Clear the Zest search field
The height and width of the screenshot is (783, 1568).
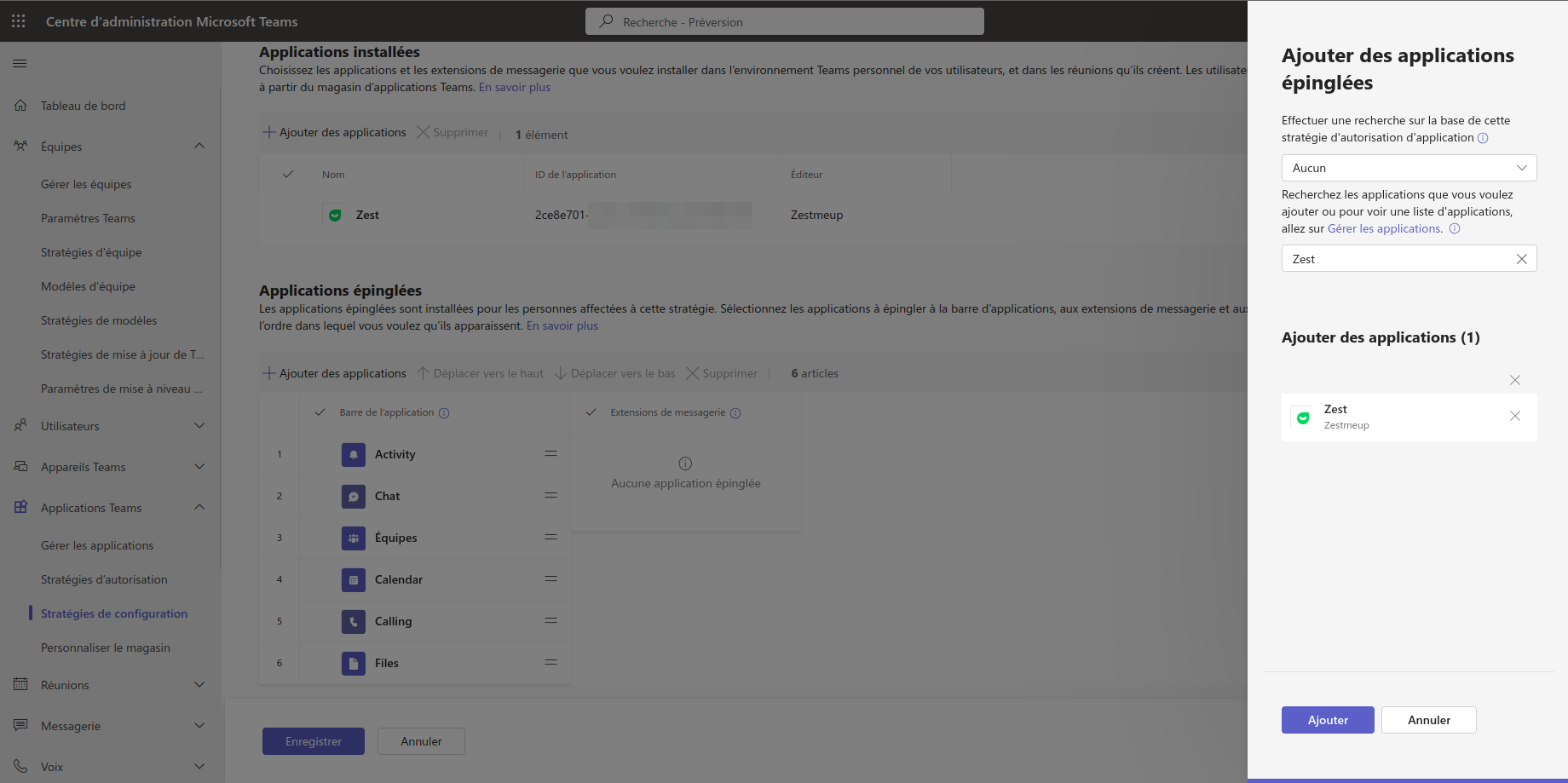[1521, 259]
